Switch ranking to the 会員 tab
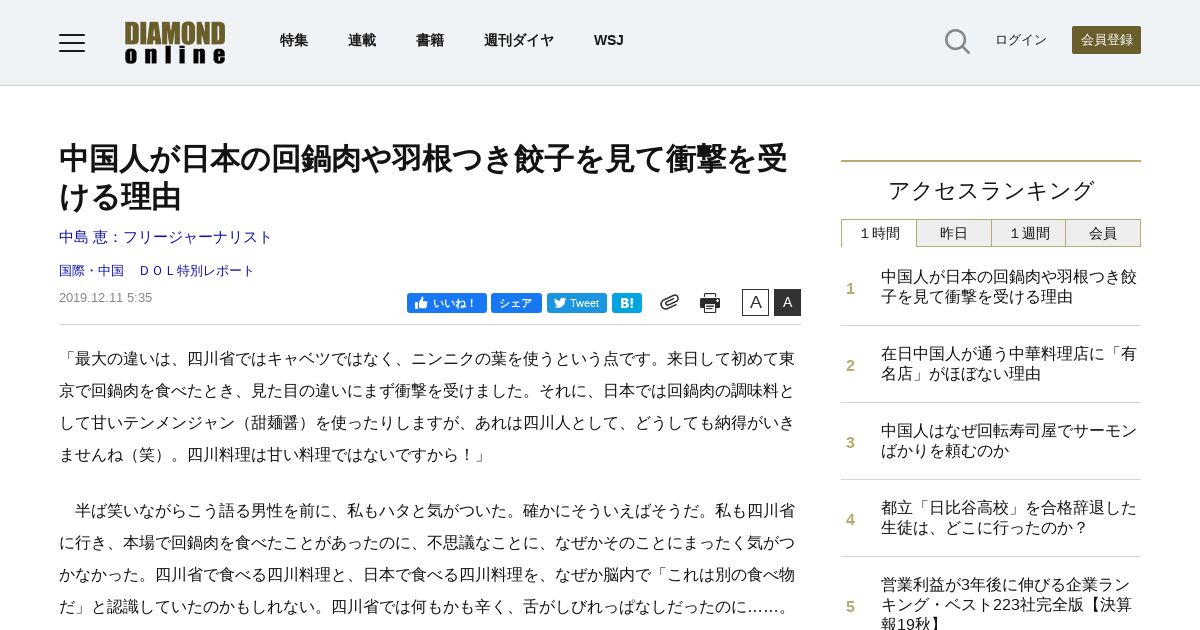 tap(1103, 233)
